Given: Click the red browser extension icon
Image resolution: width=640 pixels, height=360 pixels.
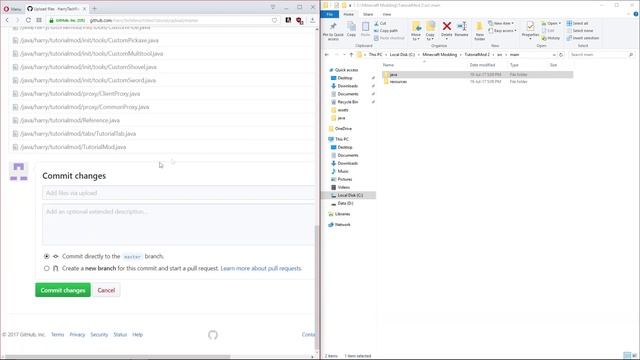Looking at the screenshot, I should coord(300,20).
